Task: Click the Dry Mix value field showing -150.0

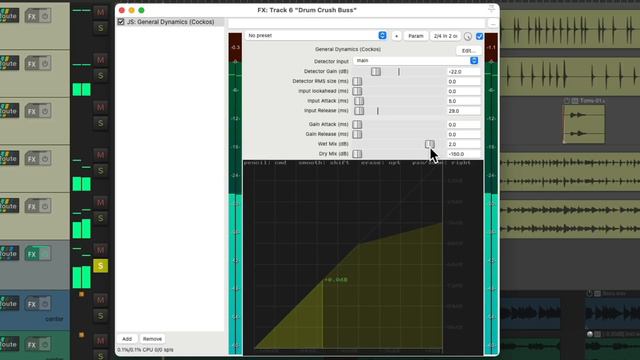Action: tap(464, 154)
